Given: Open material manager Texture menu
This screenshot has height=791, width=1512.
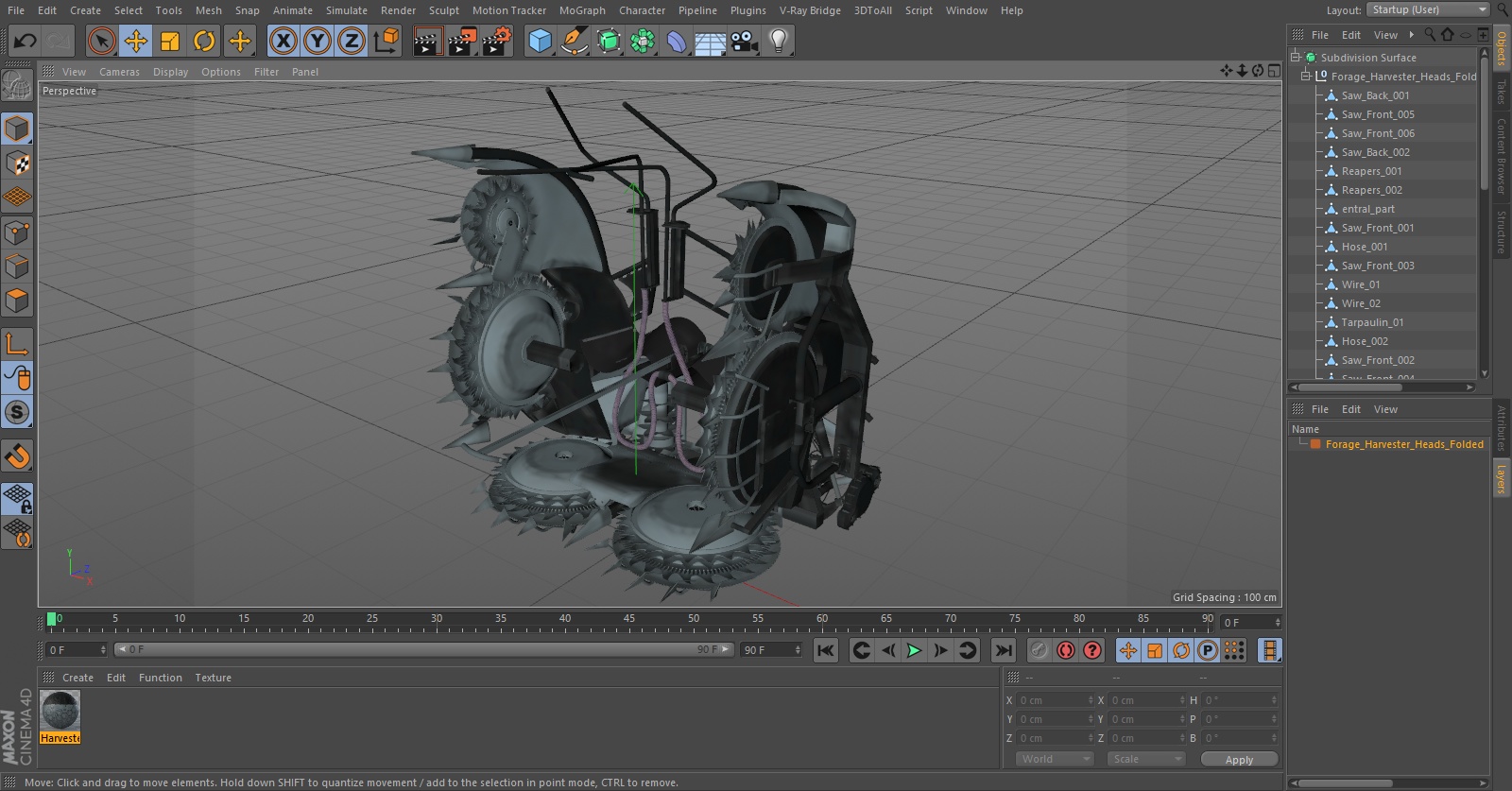Looking at the screenshot, I should (213, 678).
